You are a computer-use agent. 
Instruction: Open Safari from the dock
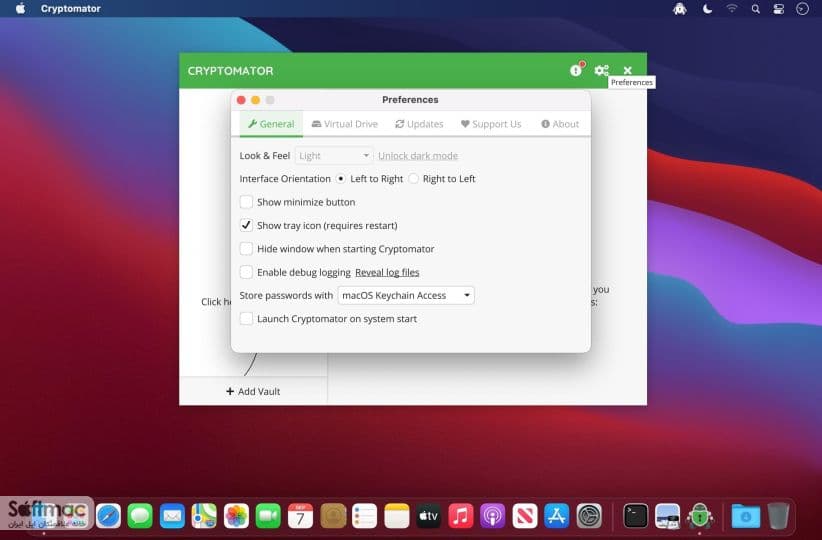pos(108,516)
